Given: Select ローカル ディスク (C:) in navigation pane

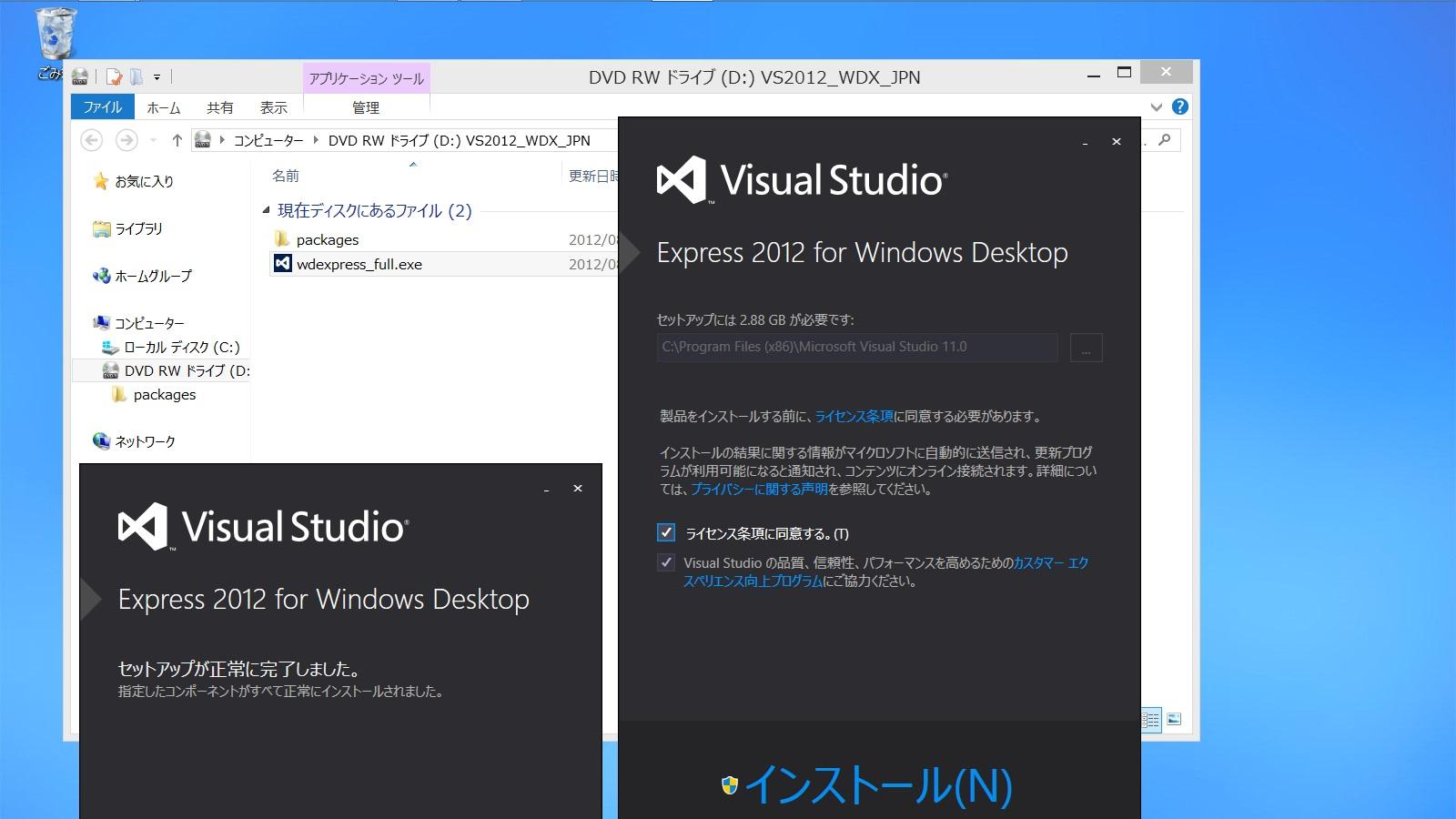Looking at the screenshot, I should 181,347.
